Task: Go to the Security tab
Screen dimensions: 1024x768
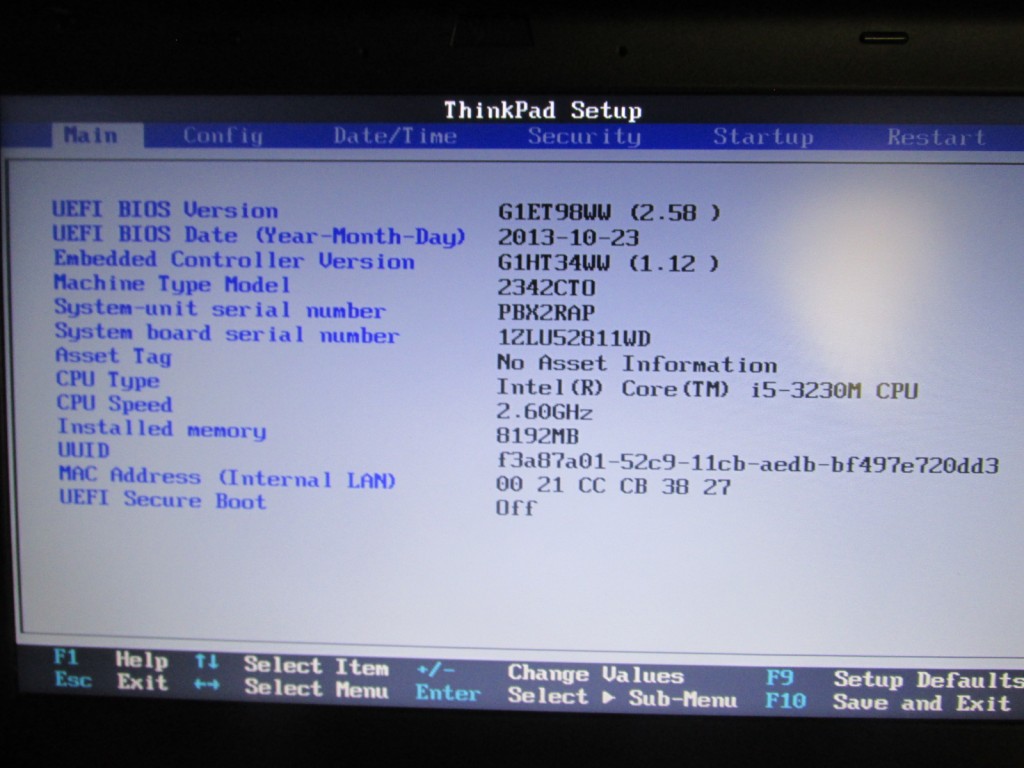Action: click(584, 137)
